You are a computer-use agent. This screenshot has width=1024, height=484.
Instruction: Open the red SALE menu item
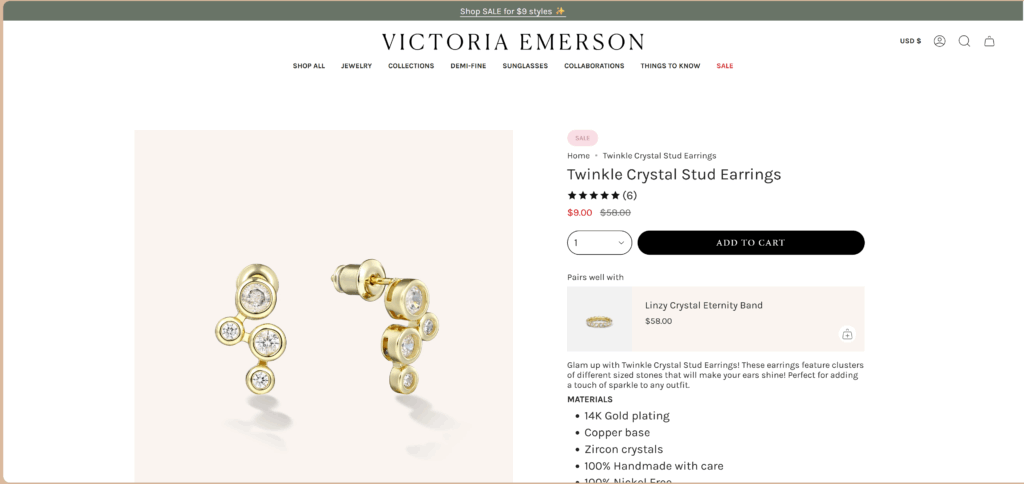724,66
